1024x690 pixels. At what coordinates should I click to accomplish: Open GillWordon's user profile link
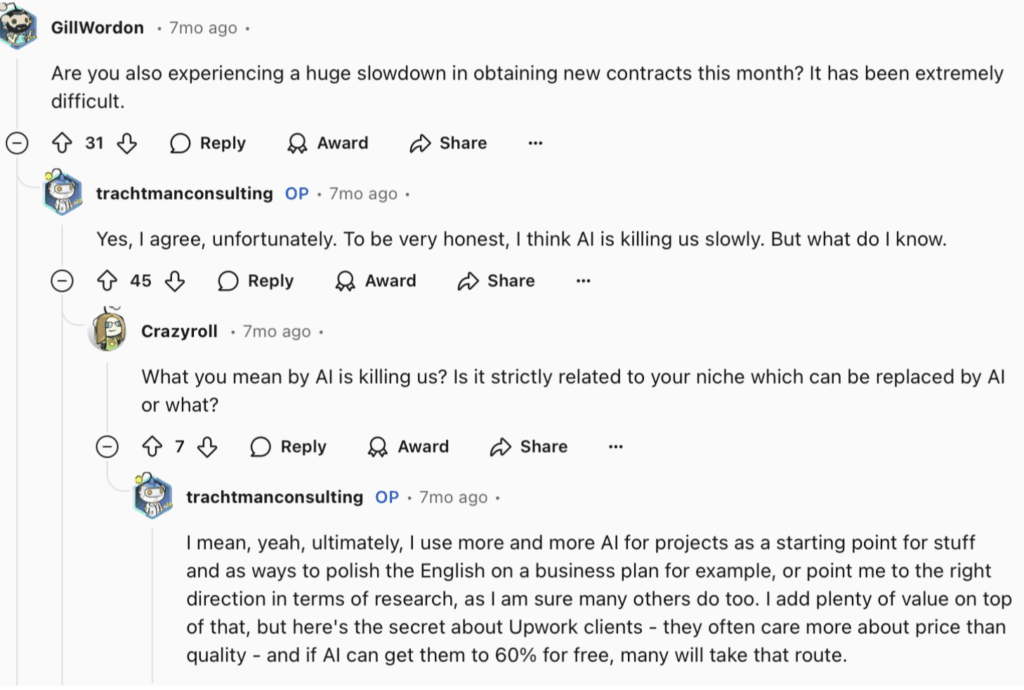coord(97,27)
